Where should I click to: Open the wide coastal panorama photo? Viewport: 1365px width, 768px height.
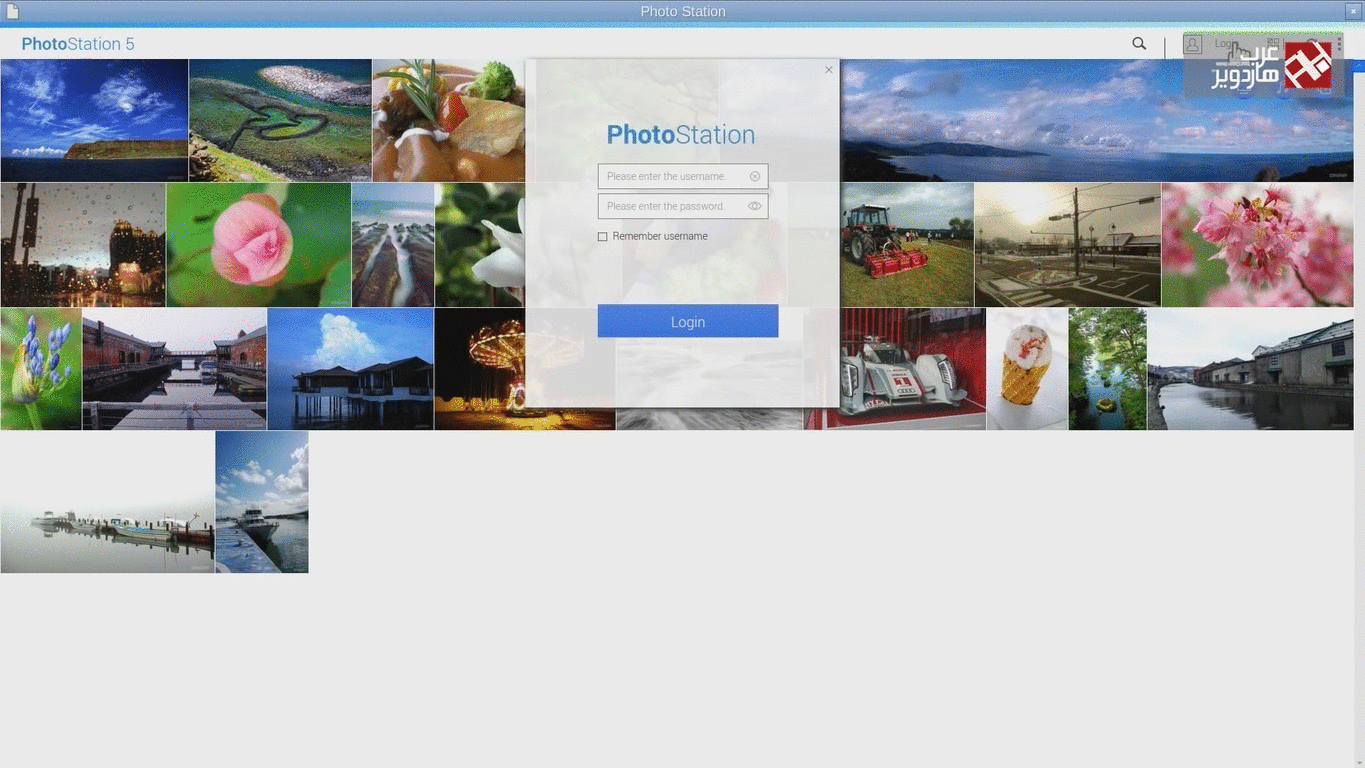1097,120
